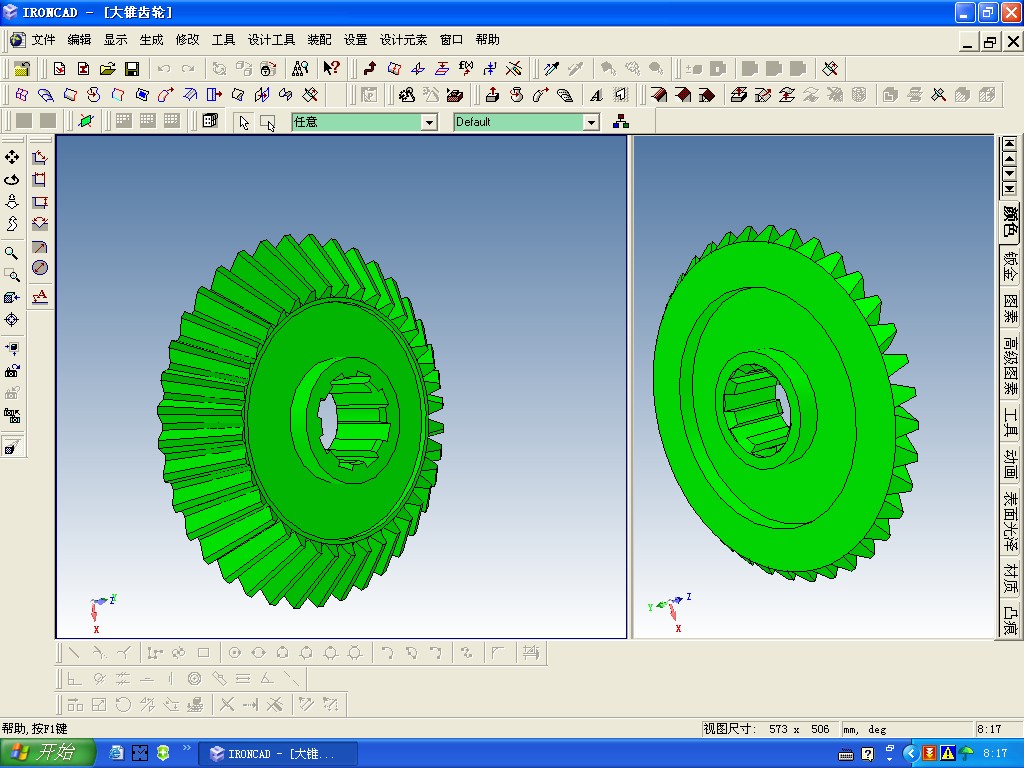1024x768 pixels.
Task: Click the 图素 catalog tab
Action: [1010, 309]
